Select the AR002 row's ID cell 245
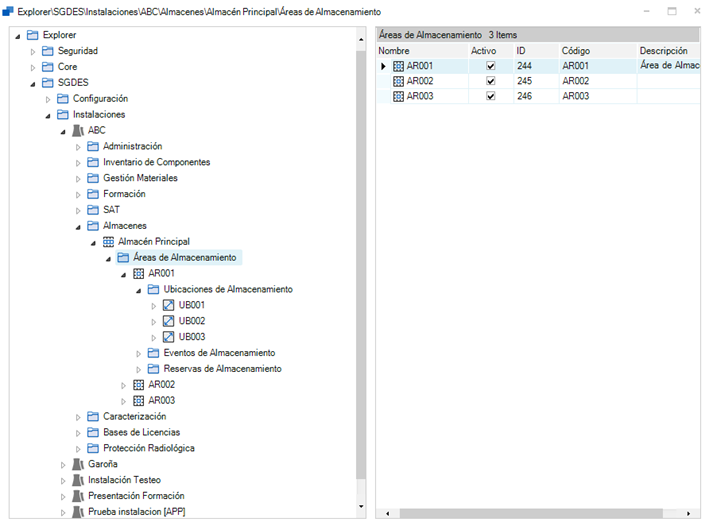 [533, 82]
